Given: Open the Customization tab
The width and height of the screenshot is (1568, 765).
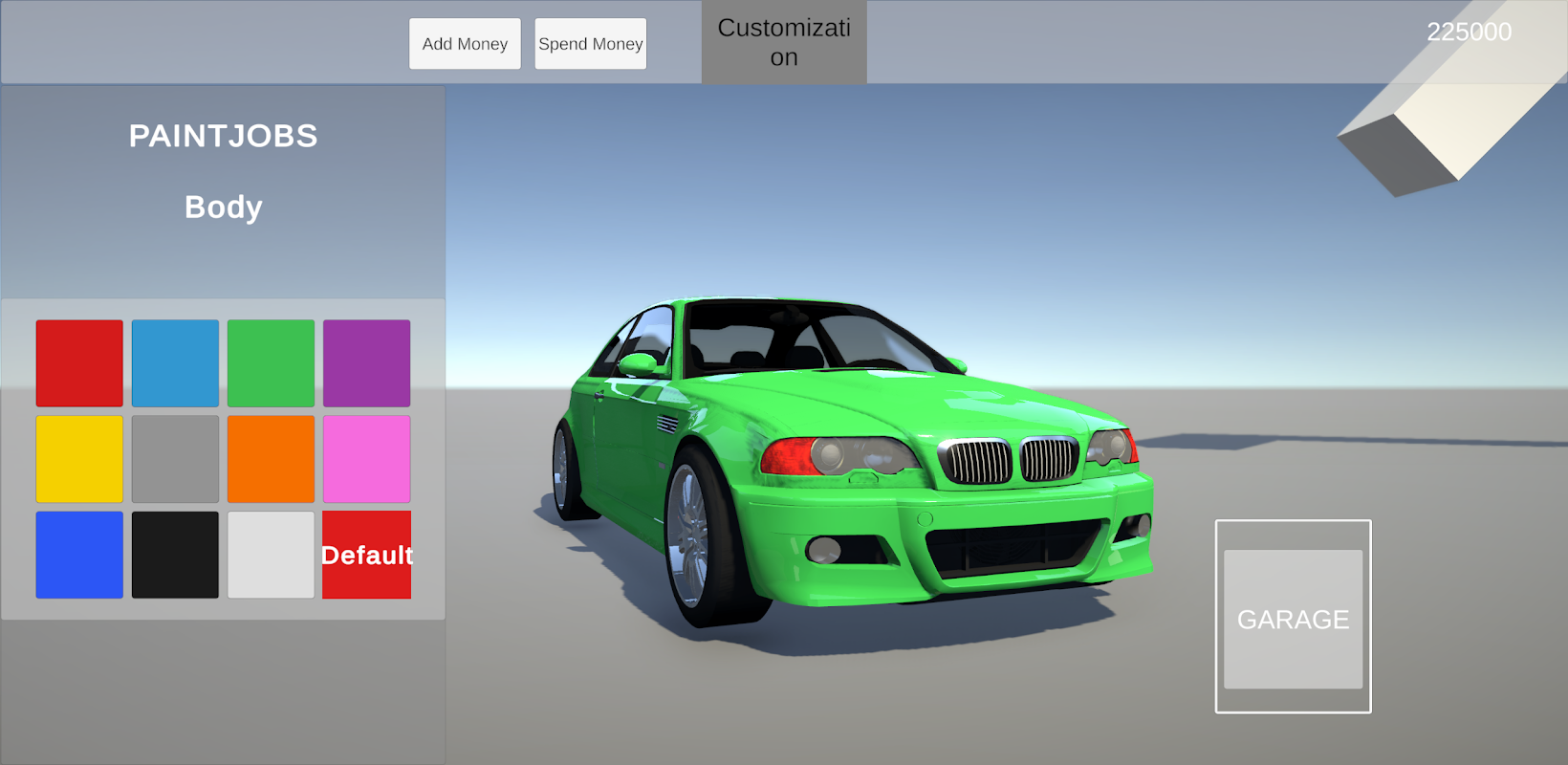Looking at the screenshot, I should 784,42.
